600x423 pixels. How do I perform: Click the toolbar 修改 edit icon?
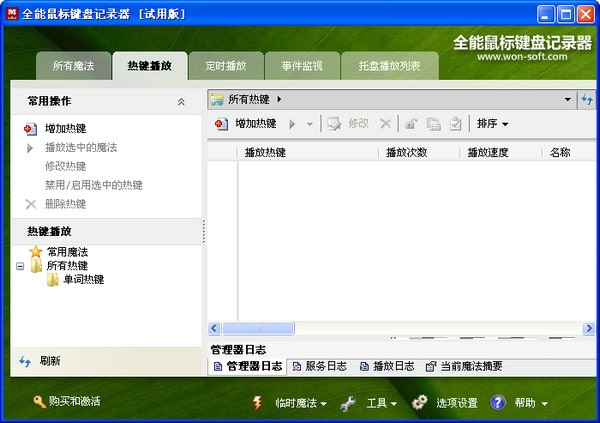(334, 124)
